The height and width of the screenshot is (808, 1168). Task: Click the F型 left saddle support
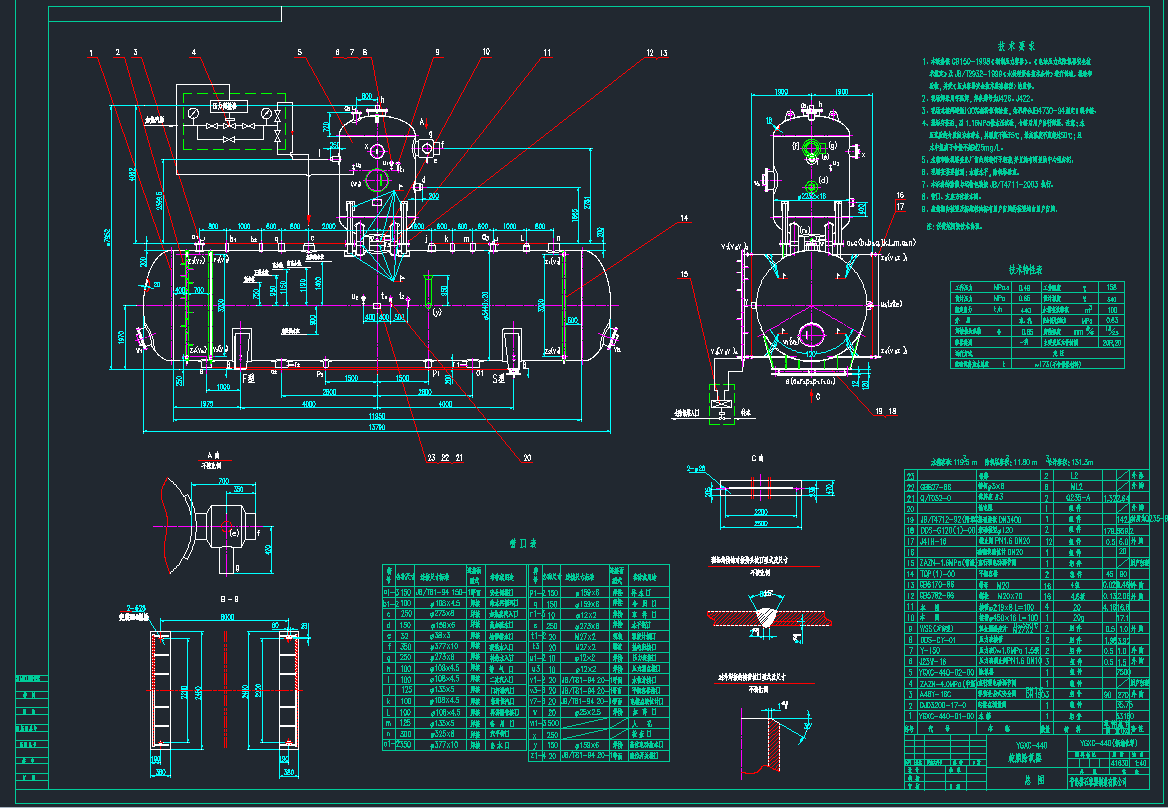pyautogui.click(x=241, y=352)
